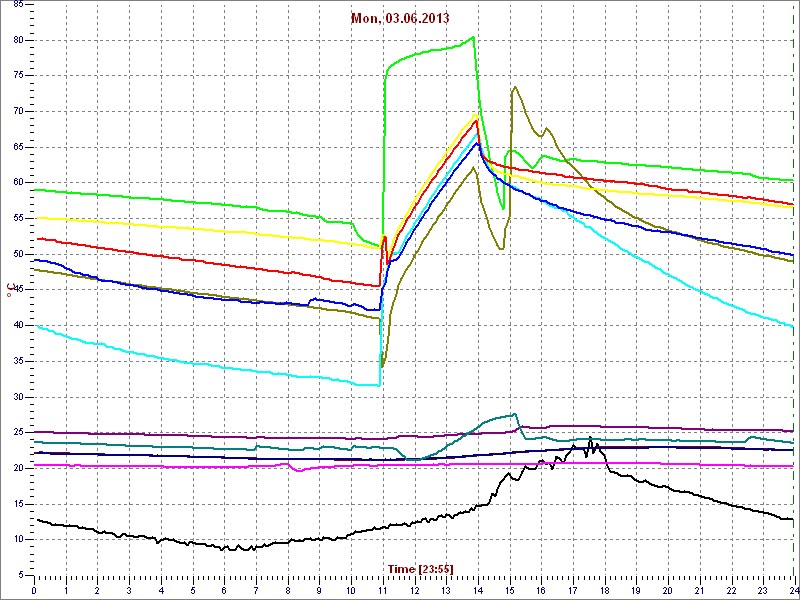Viewport: 800px width, 600px height.
Task: Pick the hour "23" label on time axis
Action: [x=763, y=590]
